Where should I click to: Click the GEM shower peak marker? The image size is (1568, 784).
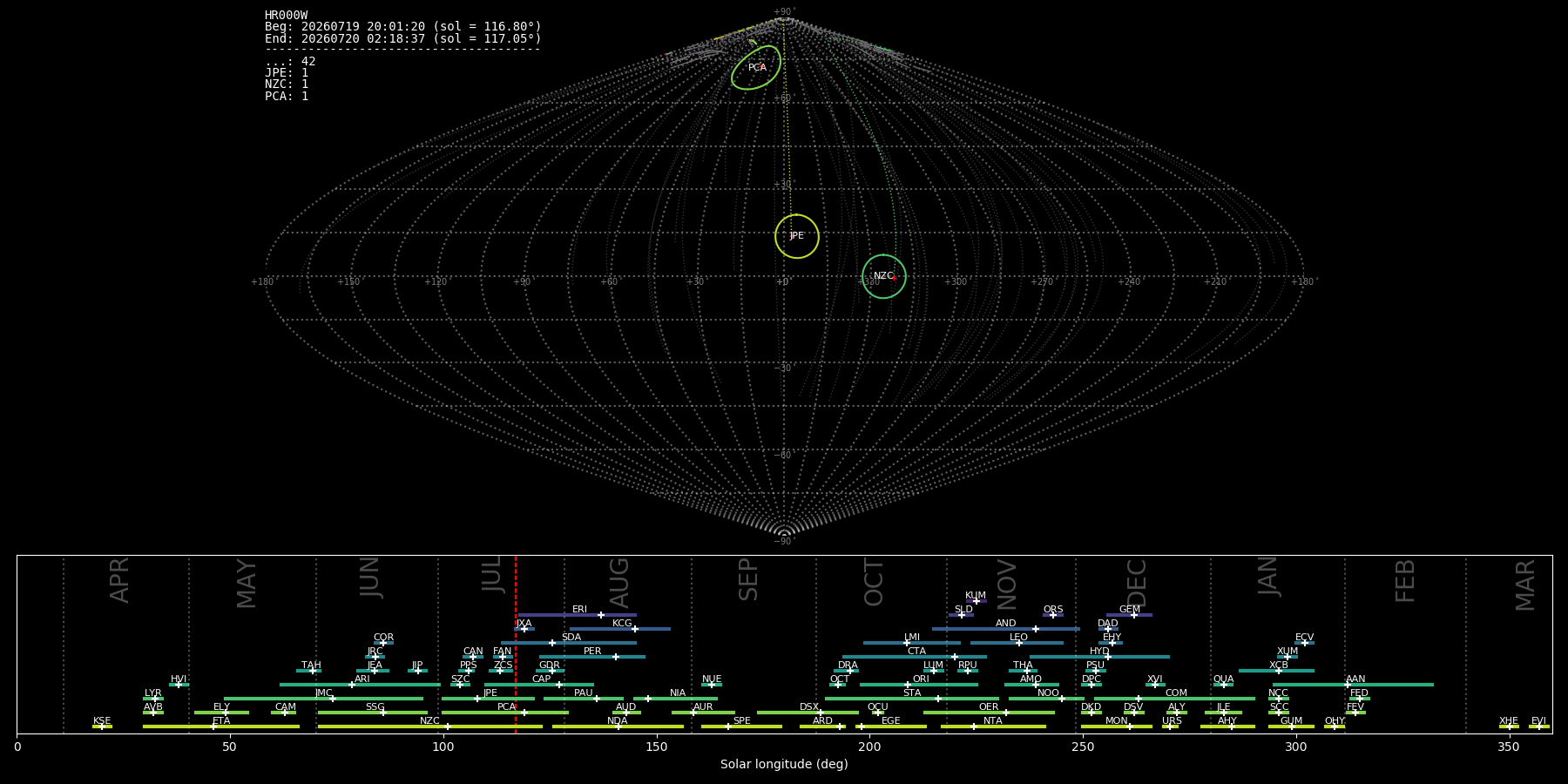(x=1134, y=615)
